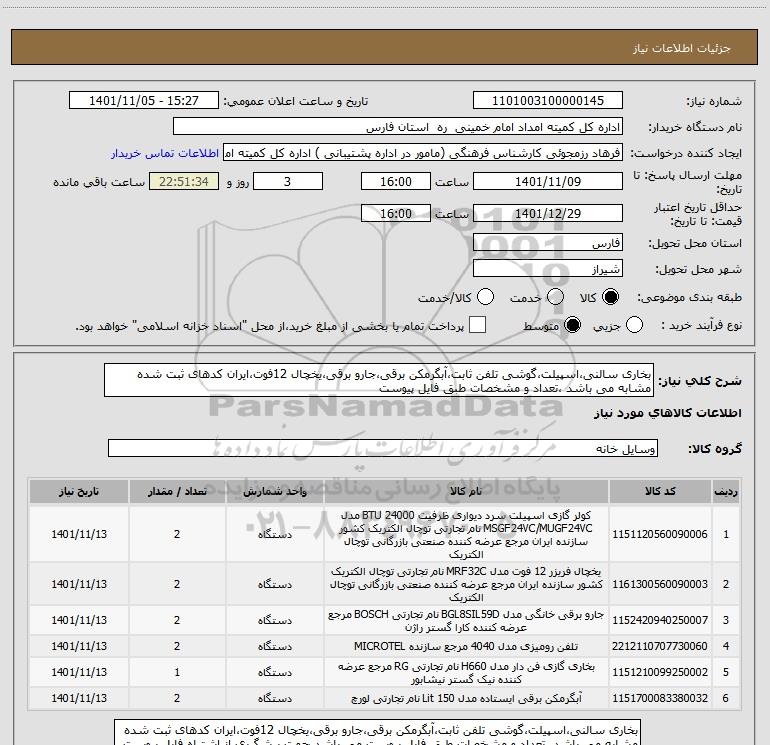
Task: Click product code 2212110707730060
Action: 660,646
